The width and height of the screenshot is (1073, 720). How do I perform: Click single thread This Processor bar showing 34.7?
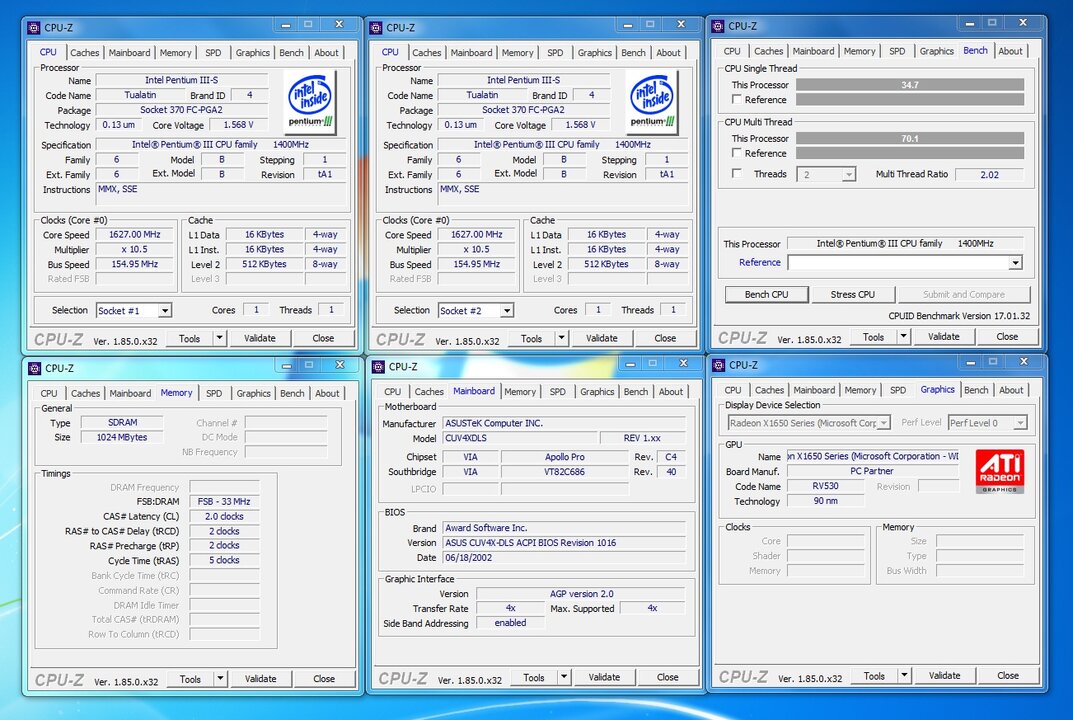910,85
